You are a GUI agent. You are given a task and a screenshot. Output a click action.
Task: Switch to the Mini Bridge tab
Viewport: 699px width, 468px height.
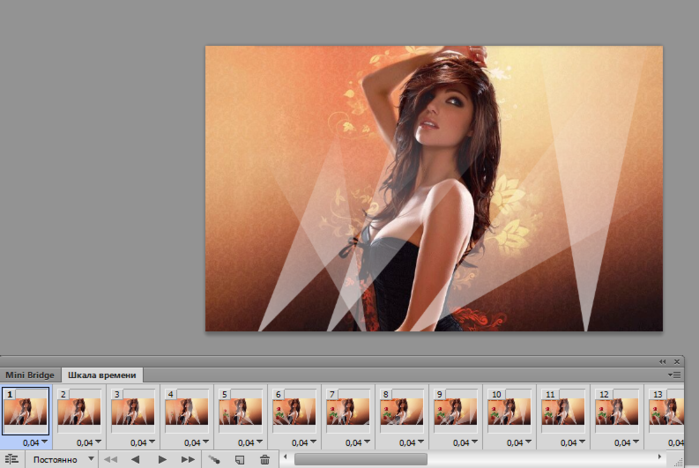coord(30,375)
